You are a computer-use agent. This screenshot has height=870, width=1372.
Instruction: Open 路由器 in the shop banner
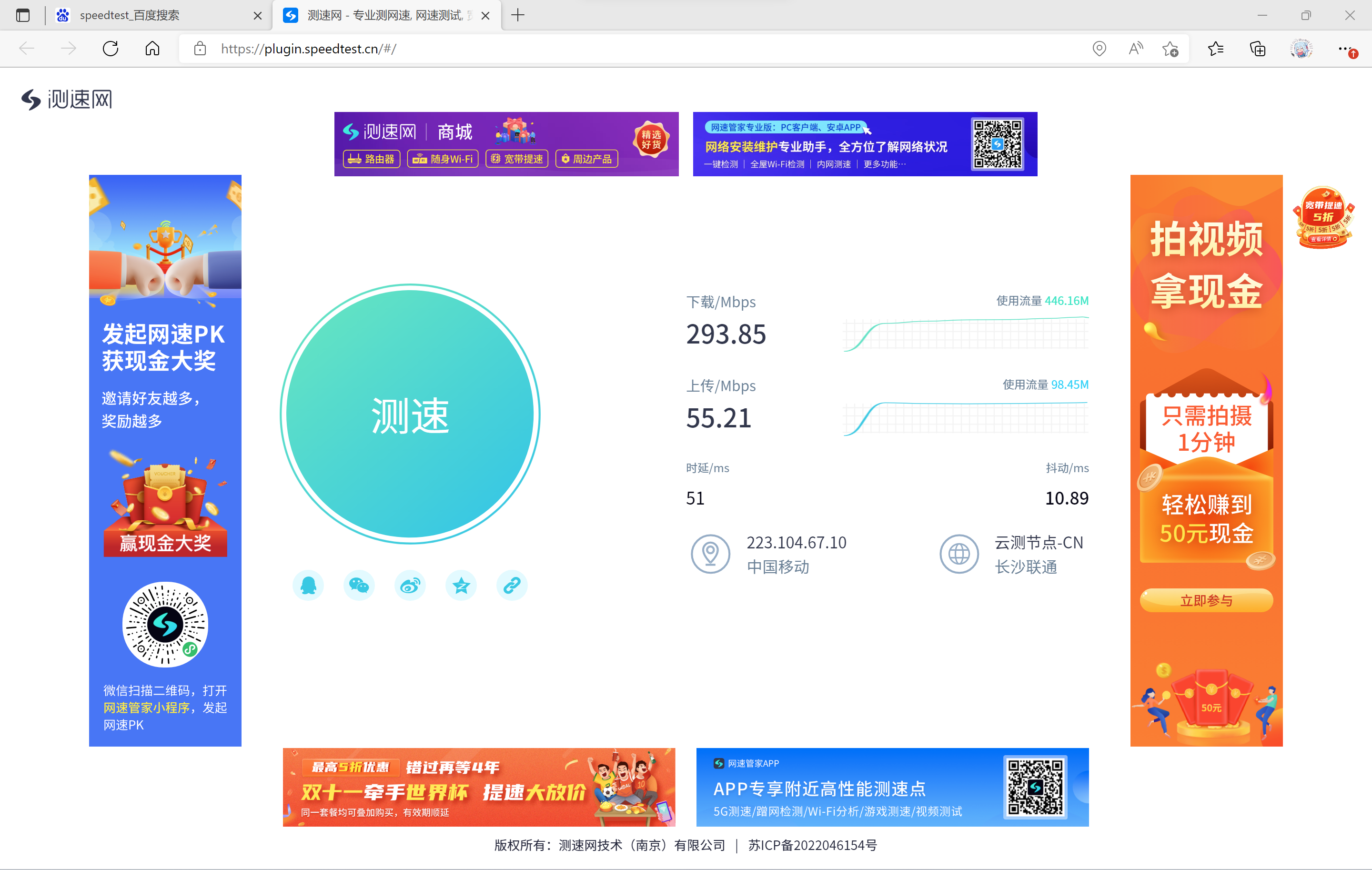pos(372,159)
